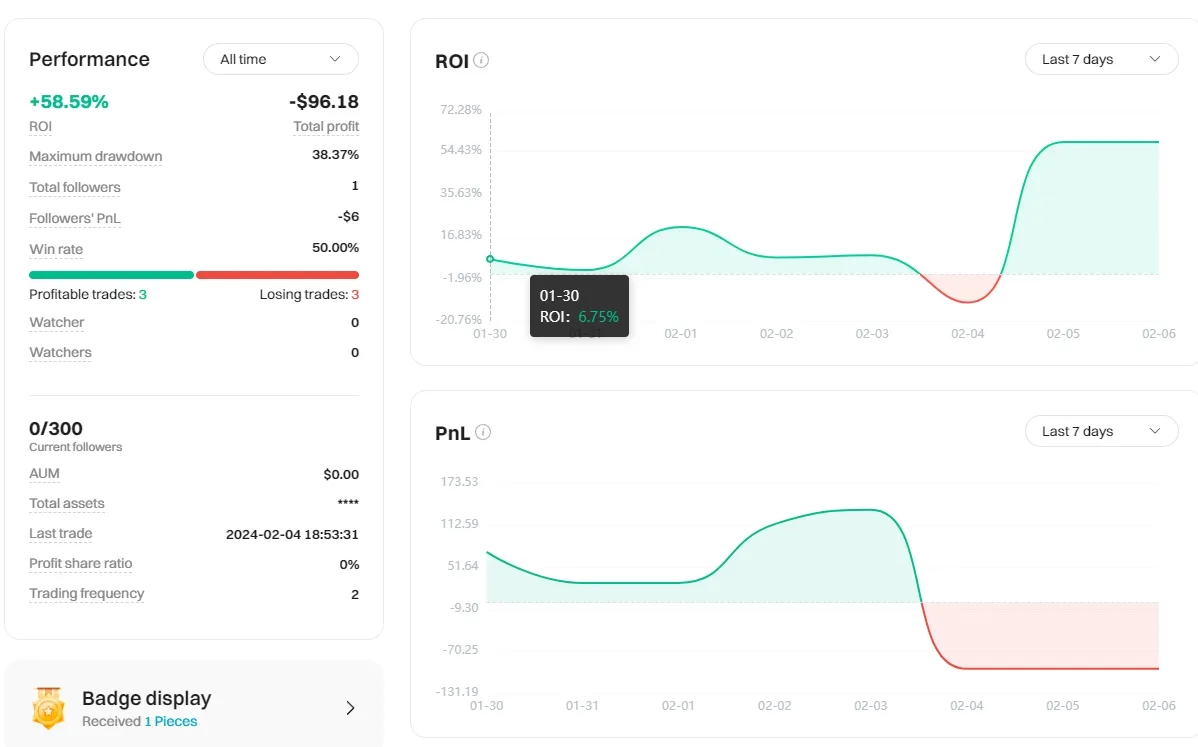Click the Win rate label

[56, 250]
